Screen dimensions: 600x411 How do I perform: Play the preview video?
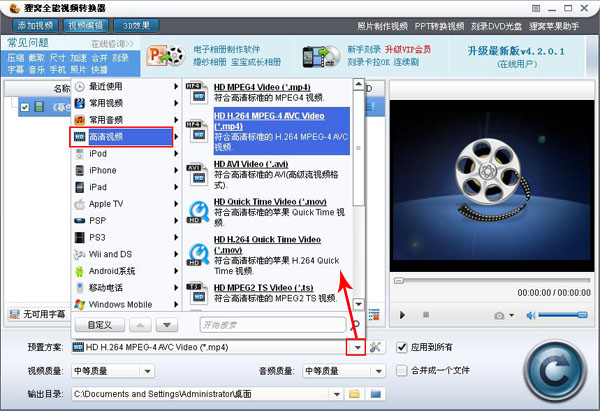[402, 315]
